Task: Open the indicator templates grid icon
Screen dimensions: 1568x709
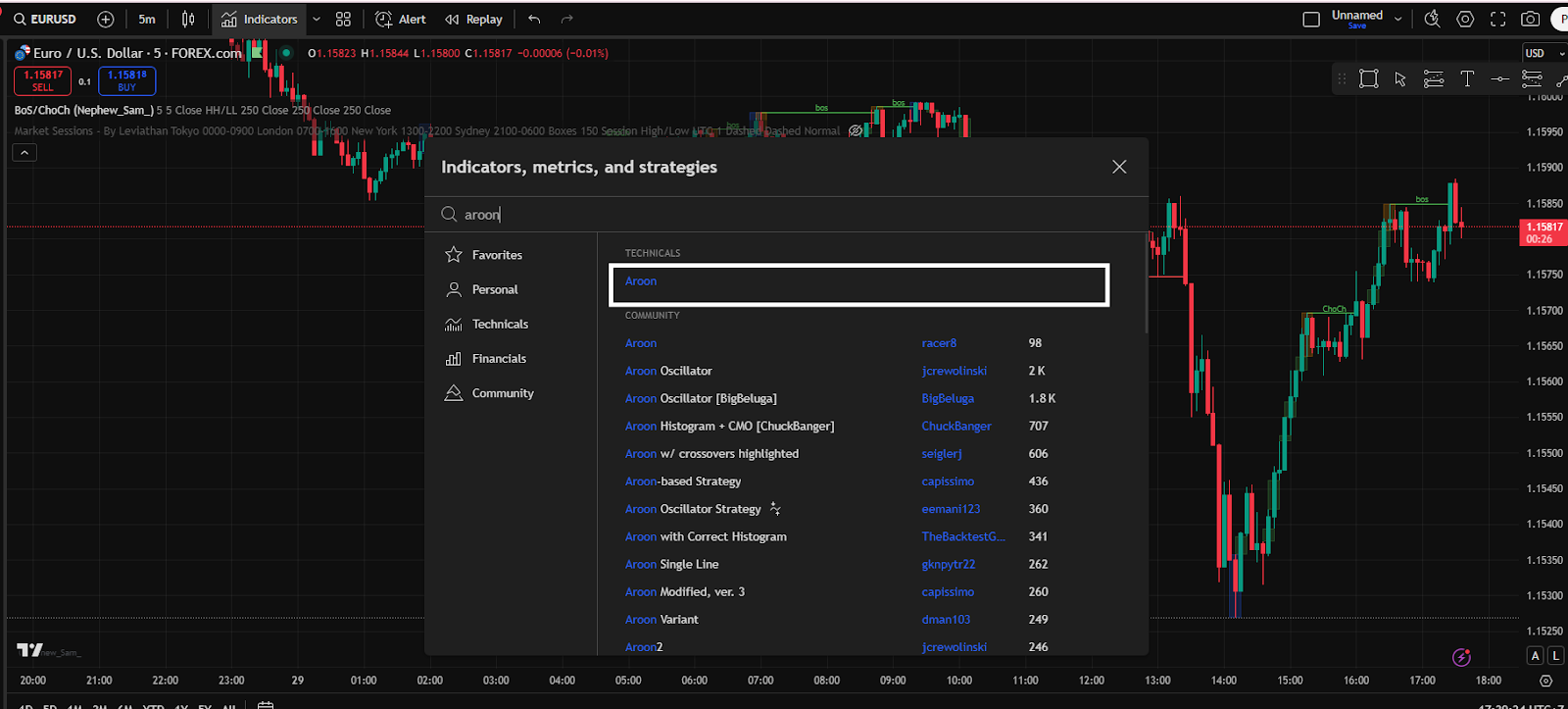Action: pos(343,20)
